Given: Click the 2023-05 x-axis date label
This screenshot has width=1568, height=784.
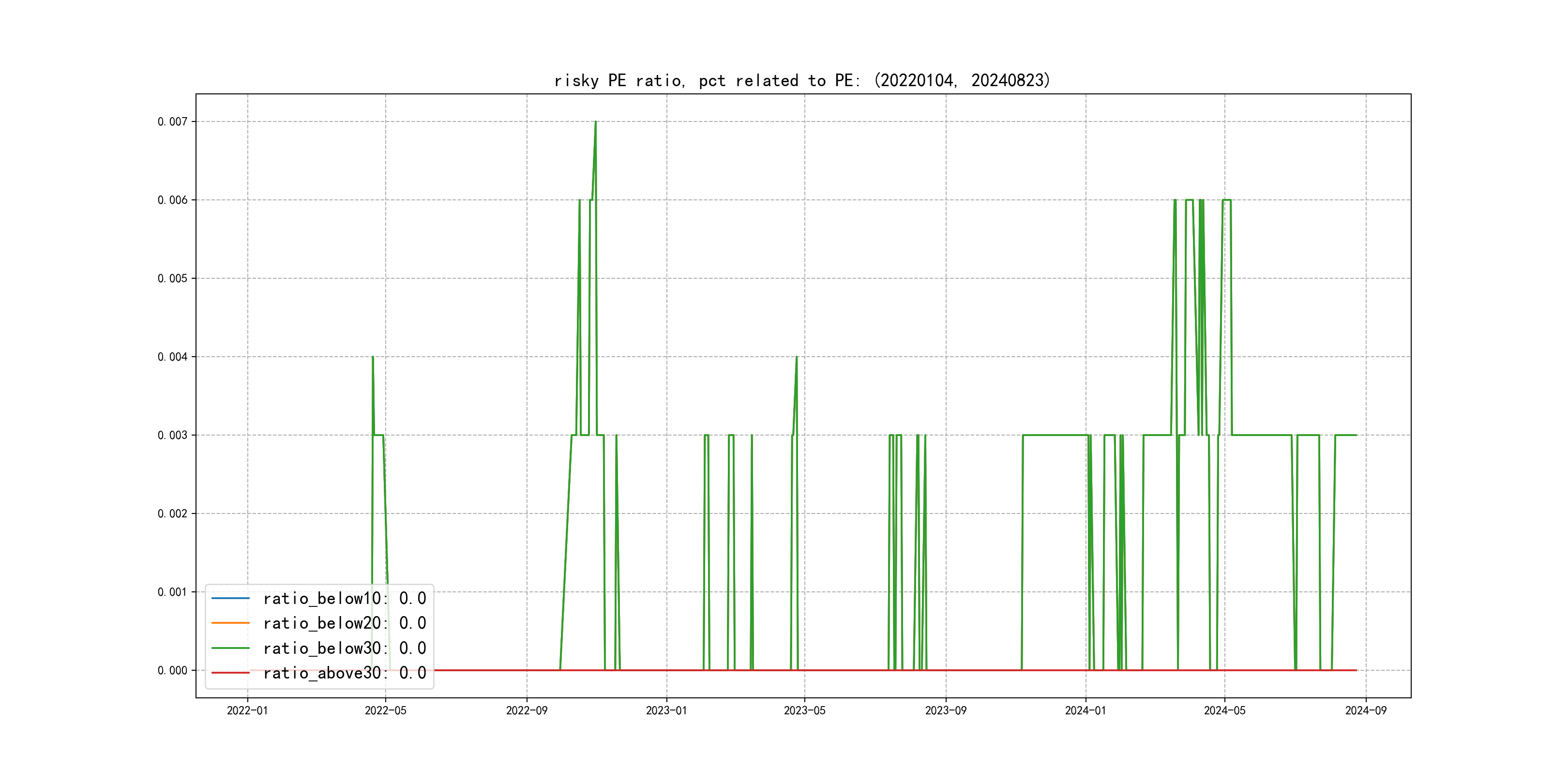Looking at the screenshot, I should [804, 710].
